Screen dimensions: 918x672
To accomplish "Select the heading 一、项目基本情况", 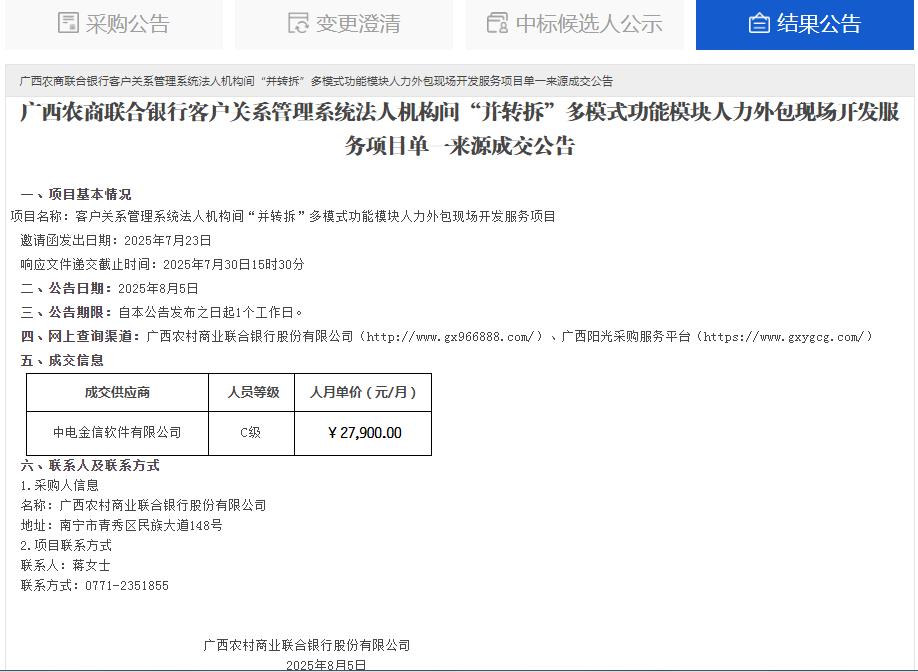I will coord(76,194).
